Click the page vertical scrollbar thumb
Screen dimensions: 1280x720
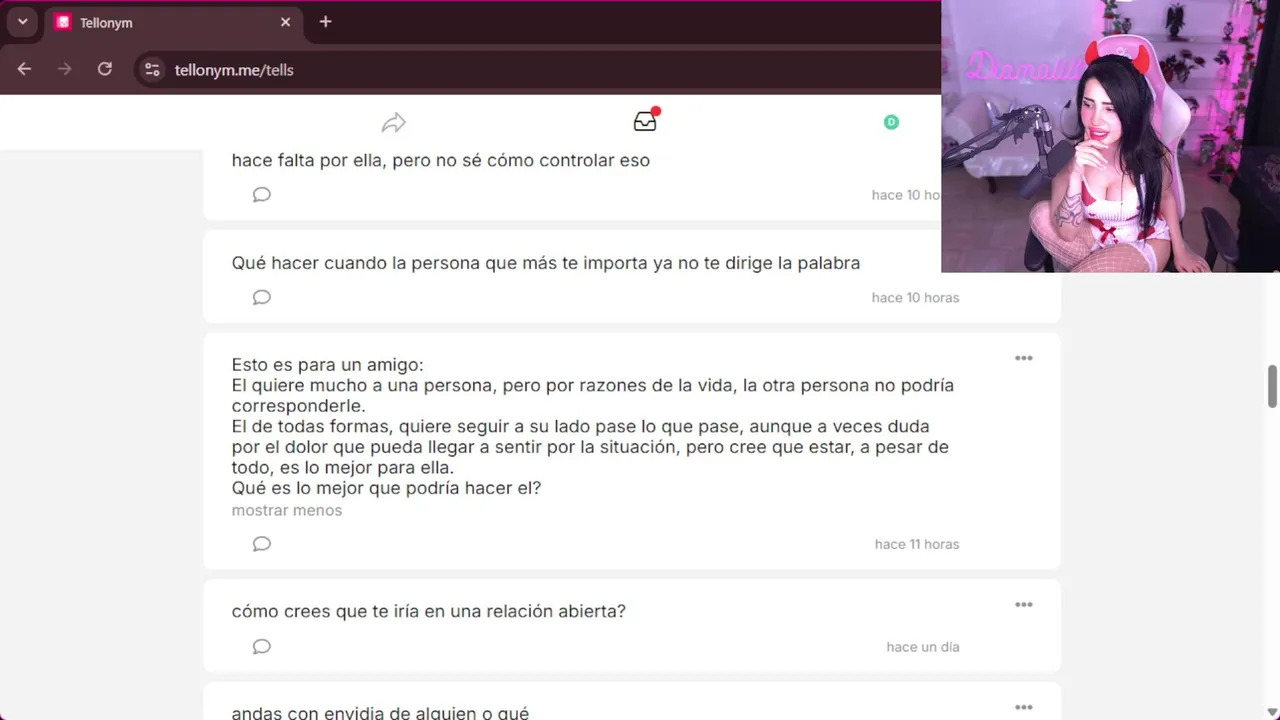click(x=1272, y=387)
